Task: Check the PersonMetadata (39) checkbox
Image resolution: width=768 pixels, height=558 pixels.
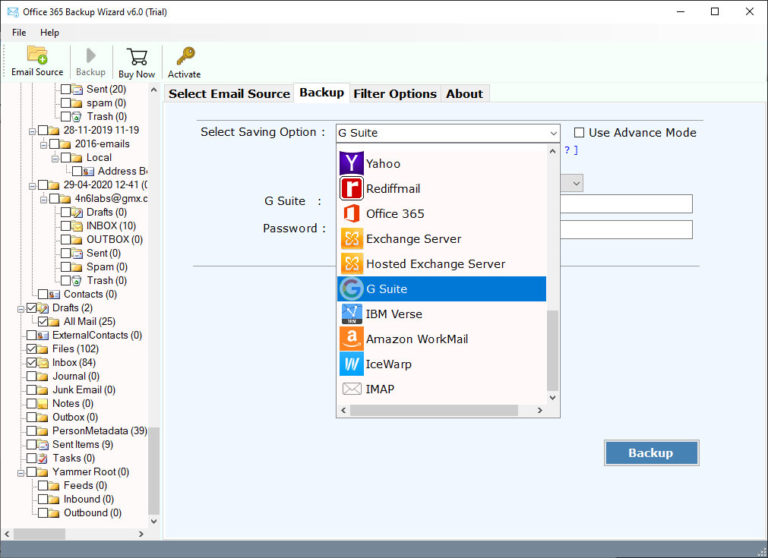Action: [x=31, y=431]
